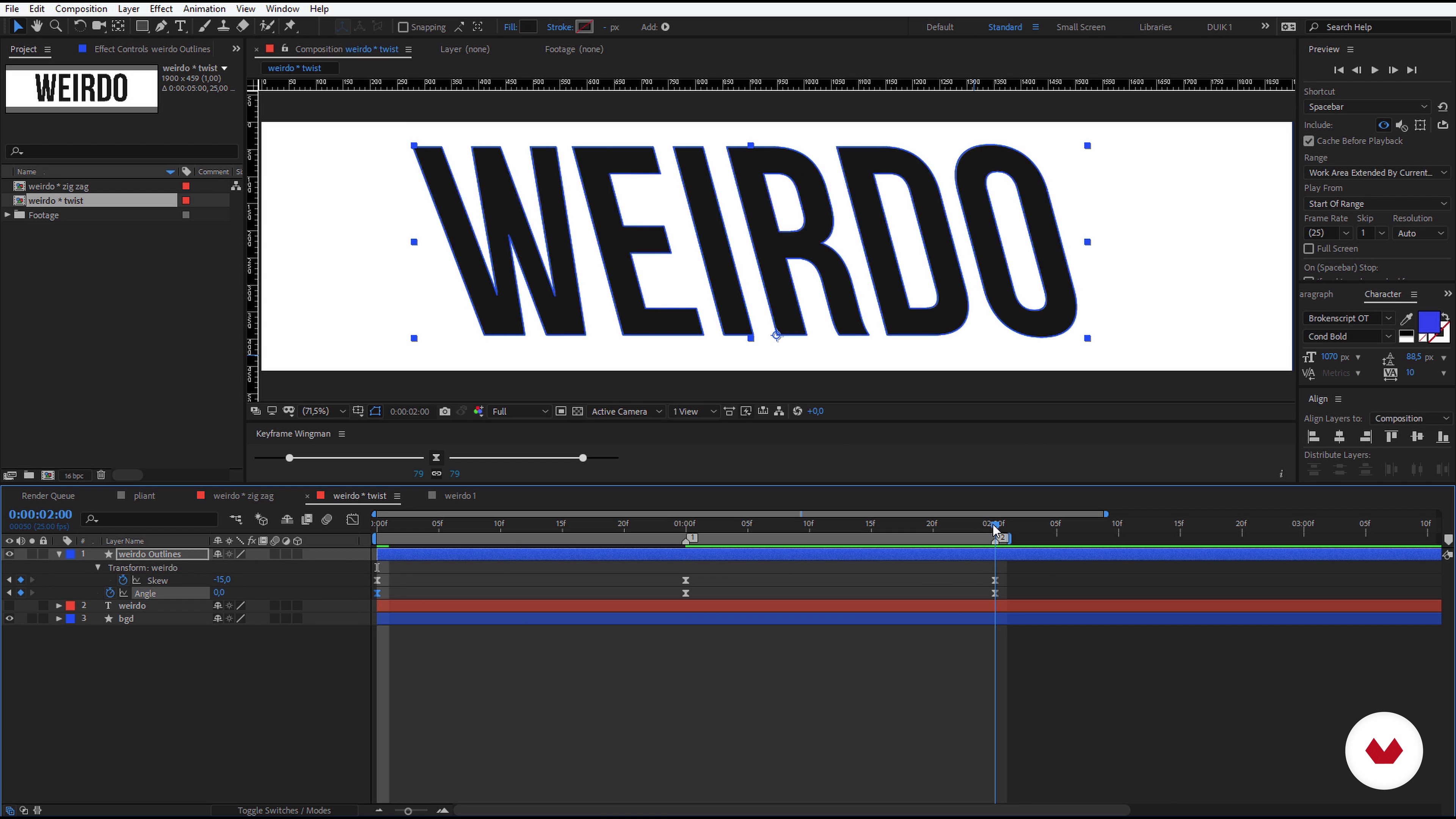Select the Rectangle shape tool
This screenshot has width=1456, height=819.
pyautogui.click(x=142, y=26)
